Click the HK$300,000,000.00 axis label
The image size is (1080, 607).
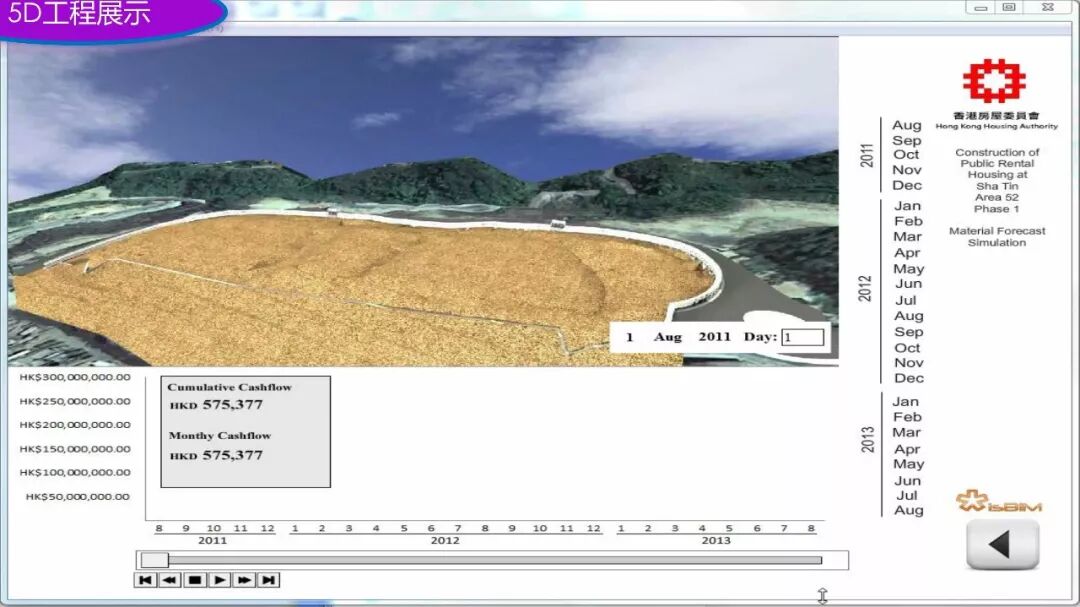point(75,377)
